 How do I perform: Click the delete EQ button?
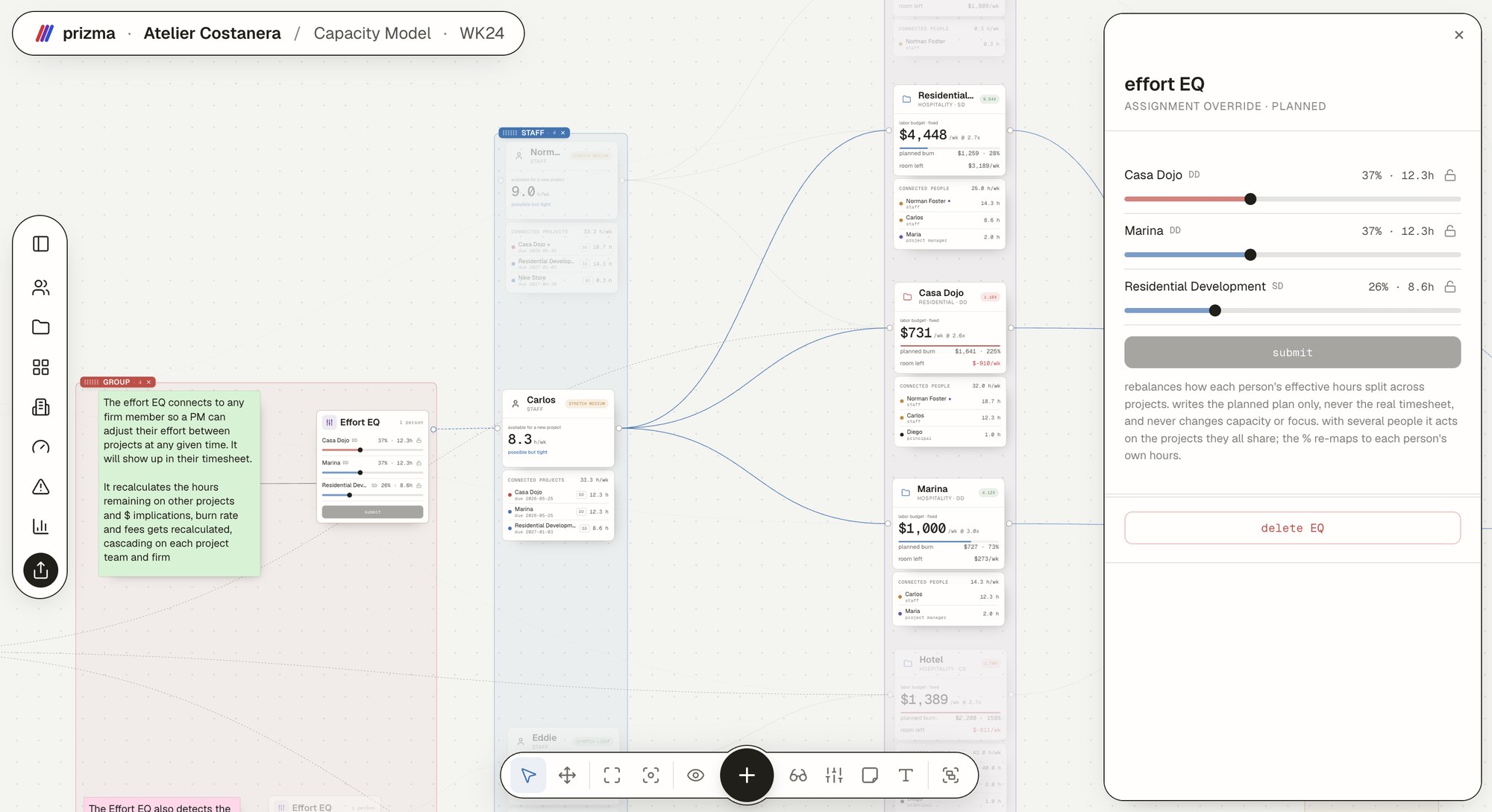[1292, 528]
